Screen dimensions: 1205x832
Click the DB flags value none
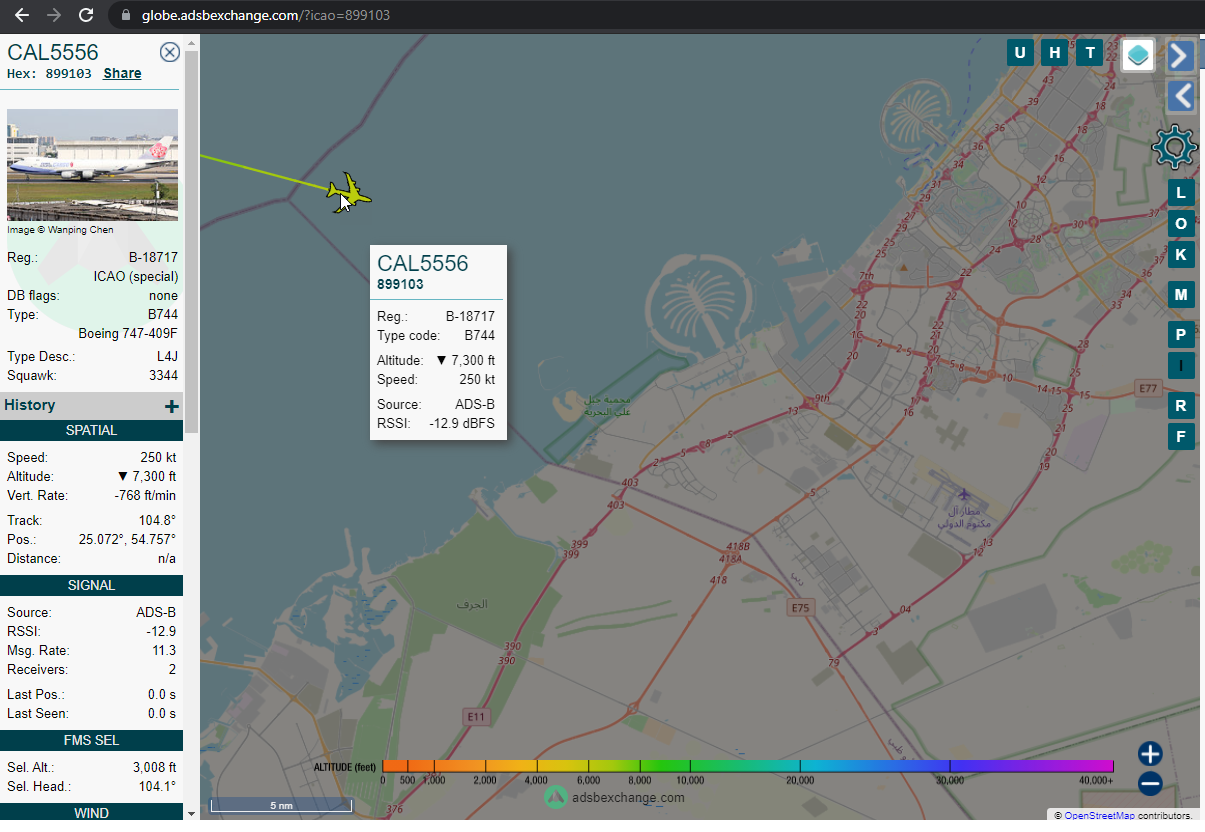click(163, 296)
